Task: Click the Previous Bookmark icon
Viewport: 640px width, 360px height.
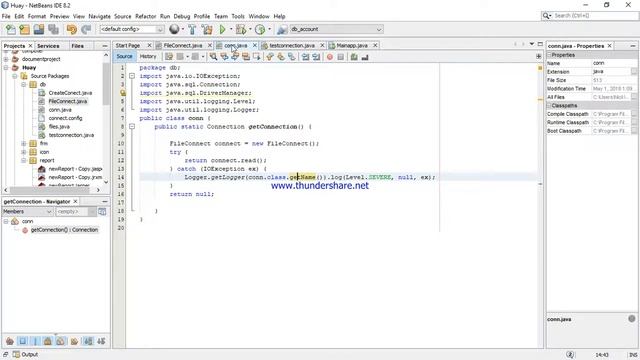Action: pos(270,57)
